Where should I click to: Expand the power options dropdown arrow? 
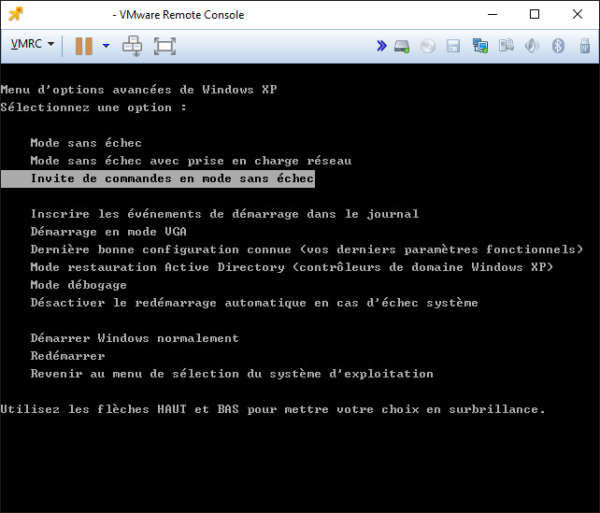click(106, 46)
